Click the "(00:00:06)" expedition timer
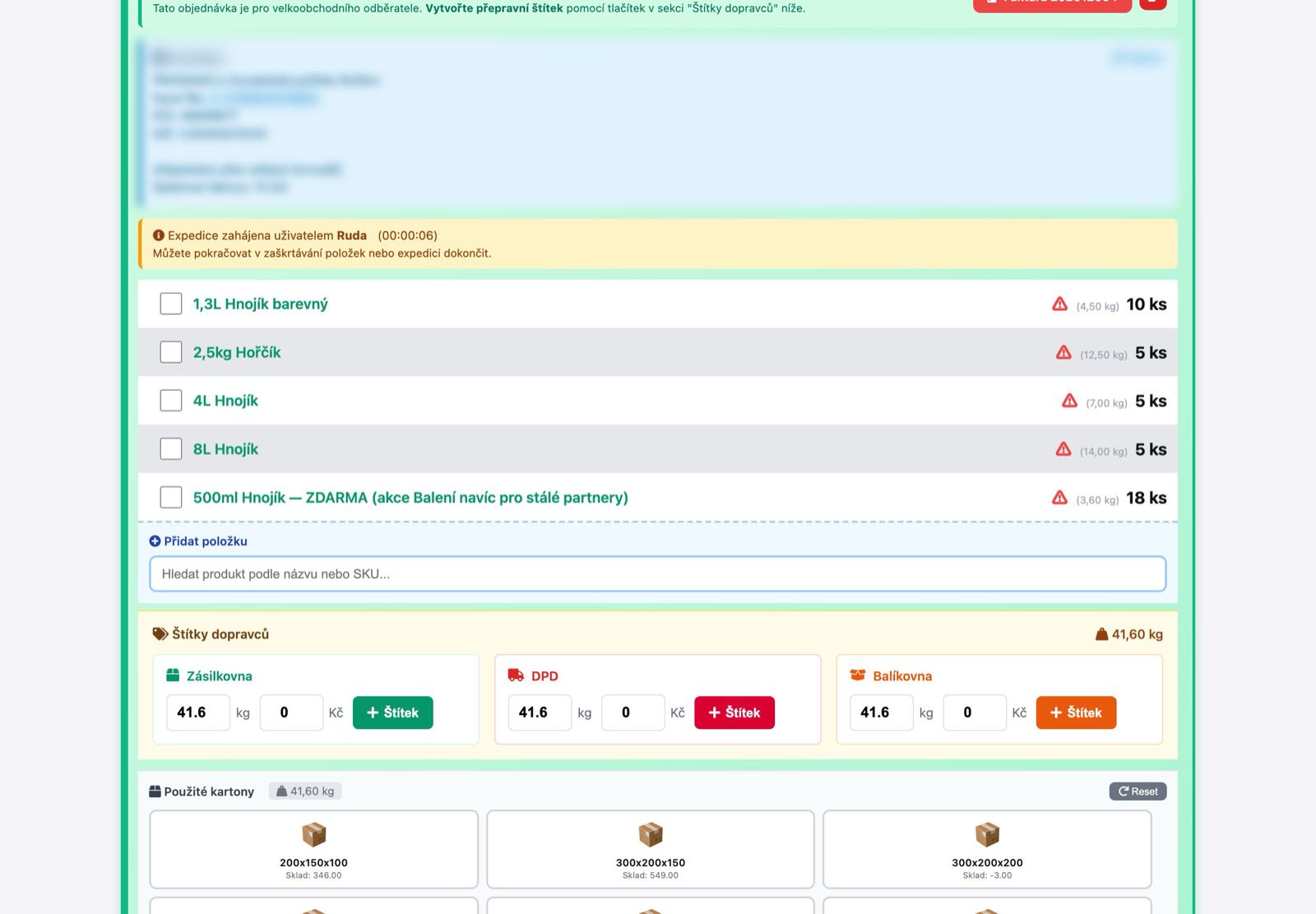1316x914 pixels. click(x=408, y=235)
